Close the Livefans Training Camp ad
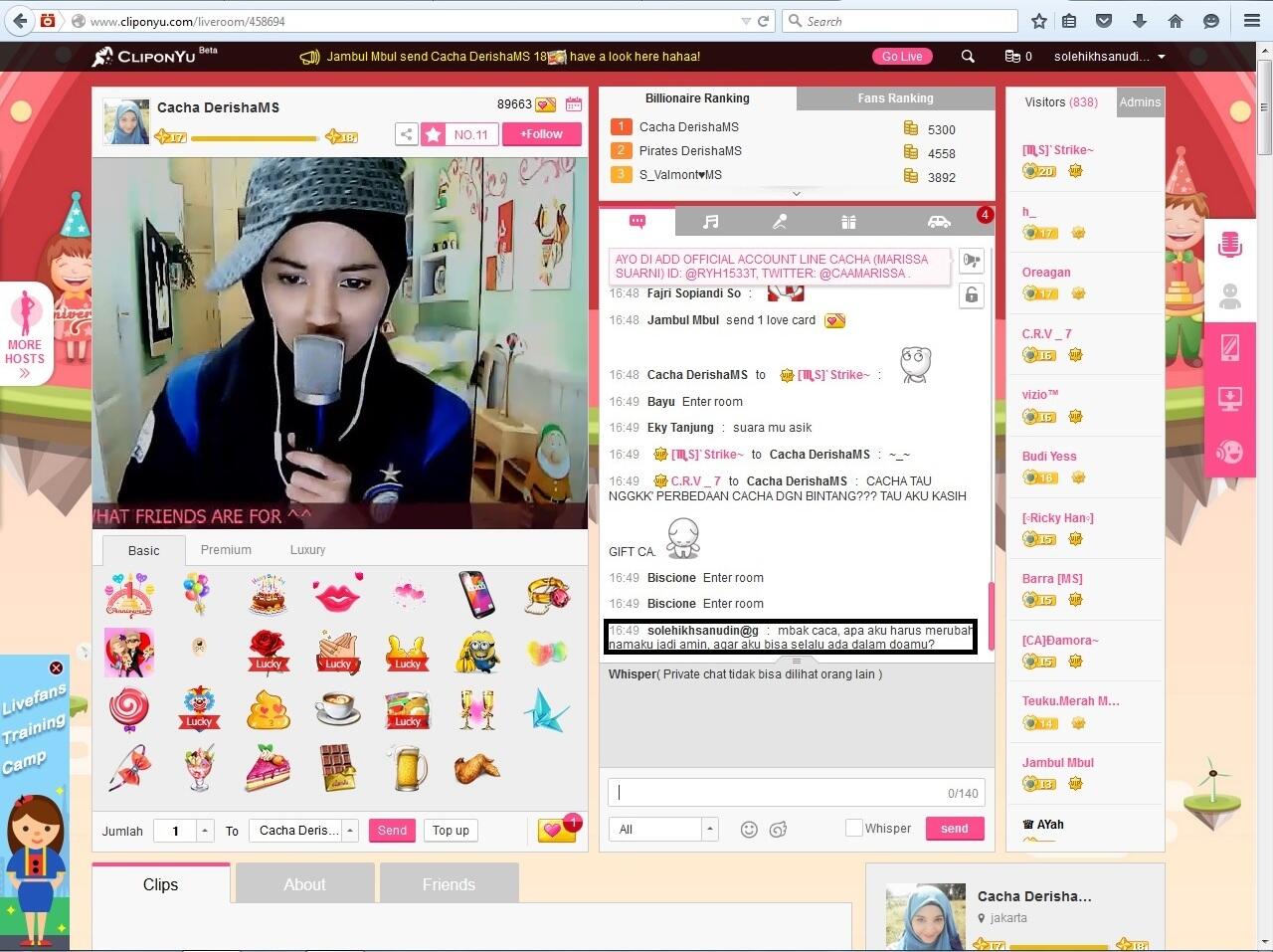The width and height of the screenshot is (1273, 952). click(x=56, y=668)
